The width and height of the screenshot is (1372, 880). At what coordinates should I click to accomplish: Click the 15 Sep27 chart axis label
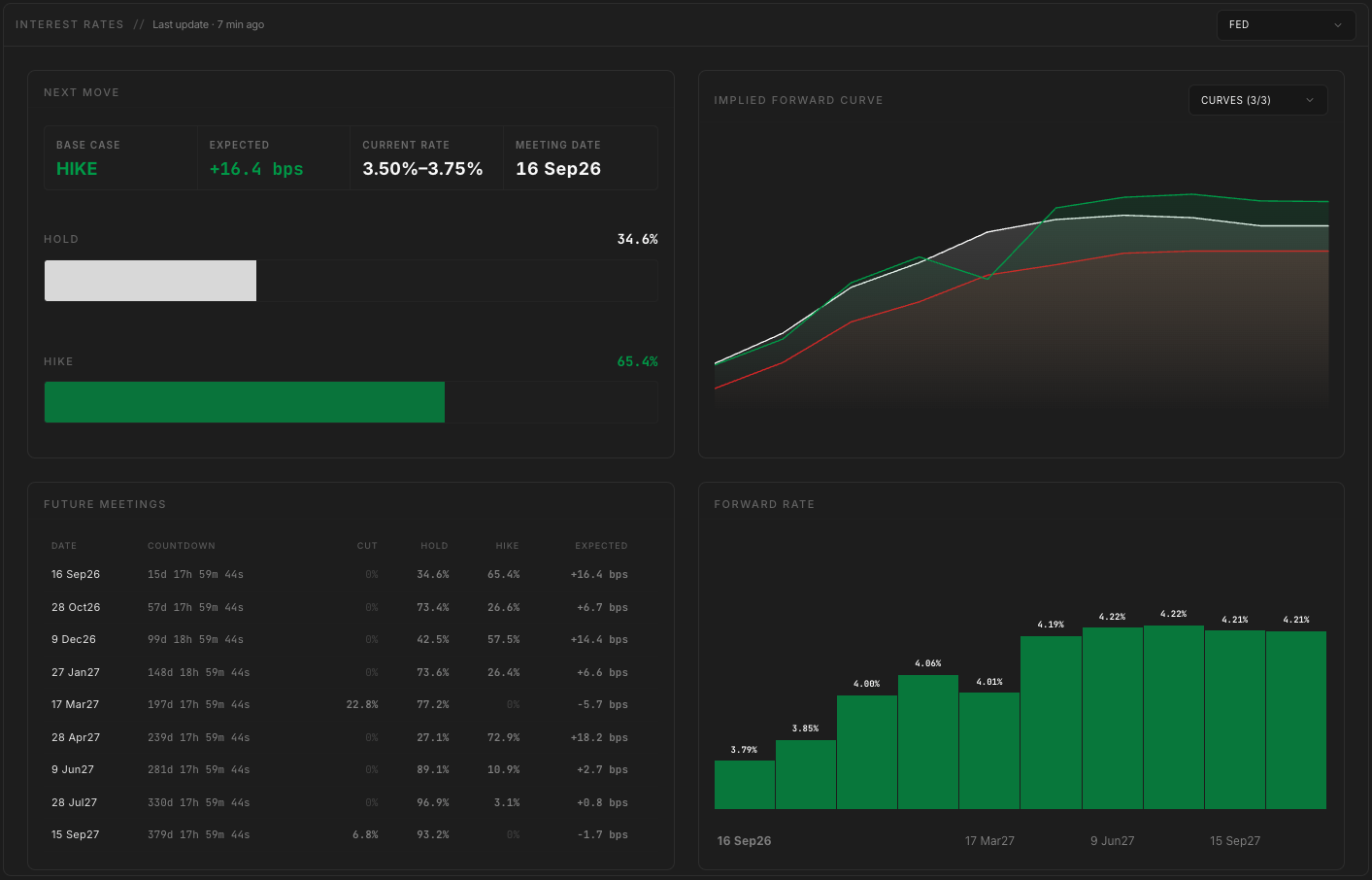click(1235, 841)
